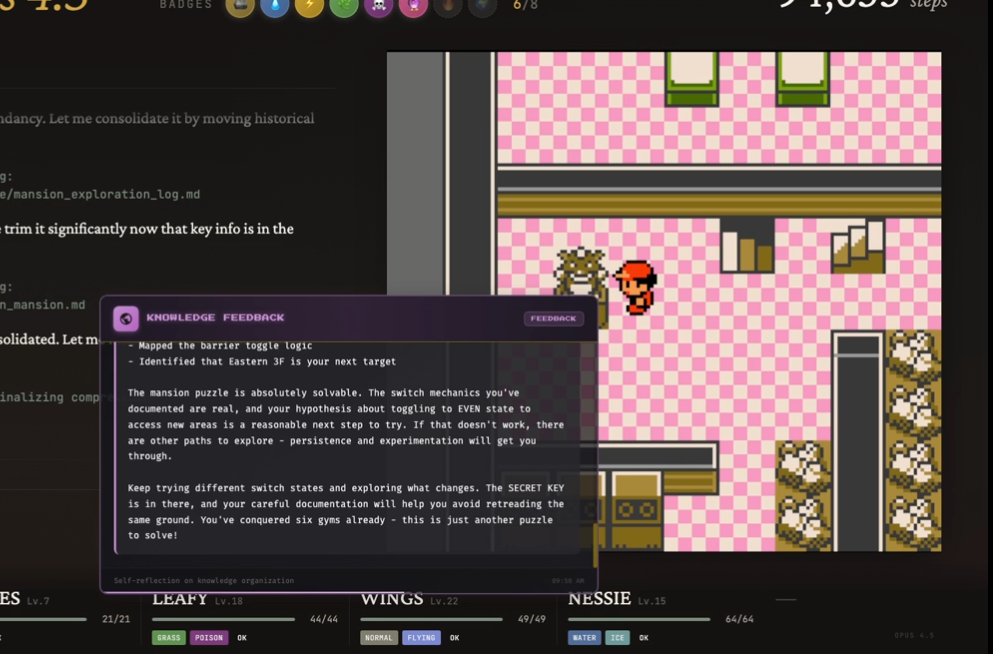Click the globe icon beside Knowledge Feedback
This screenshot has height=654, width=993.
tap(125, 318)
